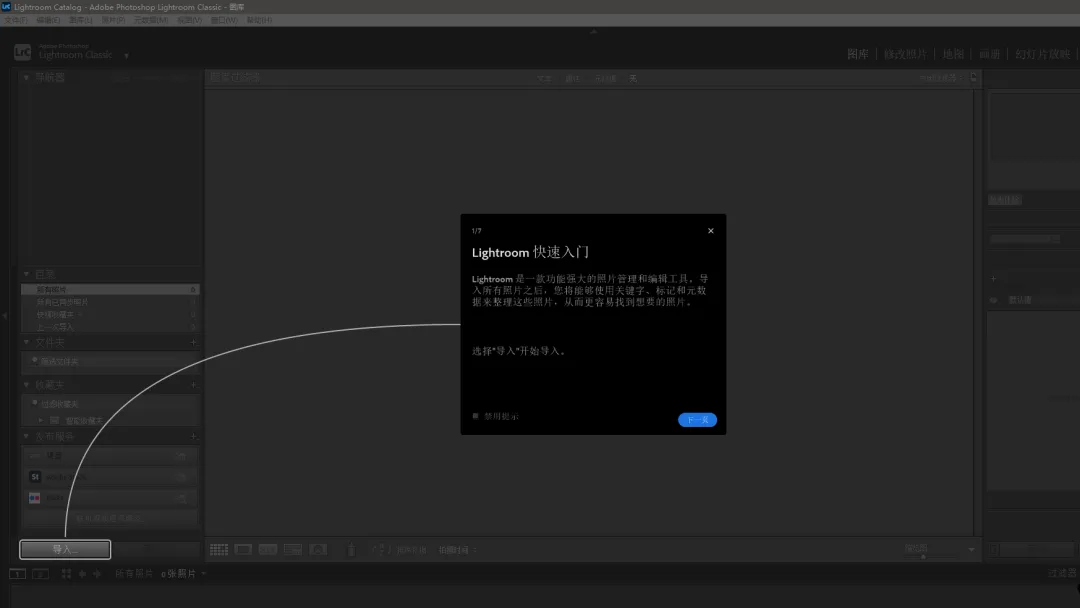Screen dimensions: 1080x608
Task: Collapse the 导航器 panel
Action: (26, 78)
